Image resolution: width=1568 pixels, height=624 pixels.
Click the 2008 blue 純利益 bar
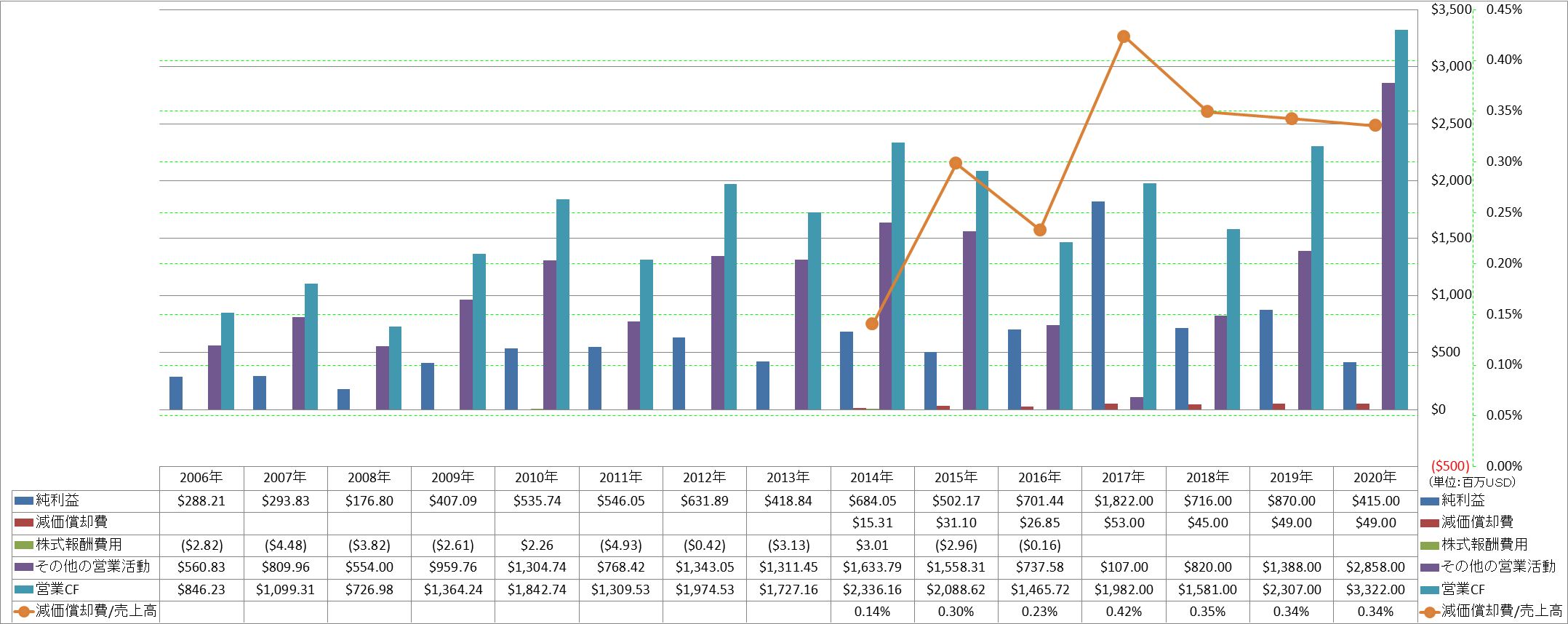point(343,399)
